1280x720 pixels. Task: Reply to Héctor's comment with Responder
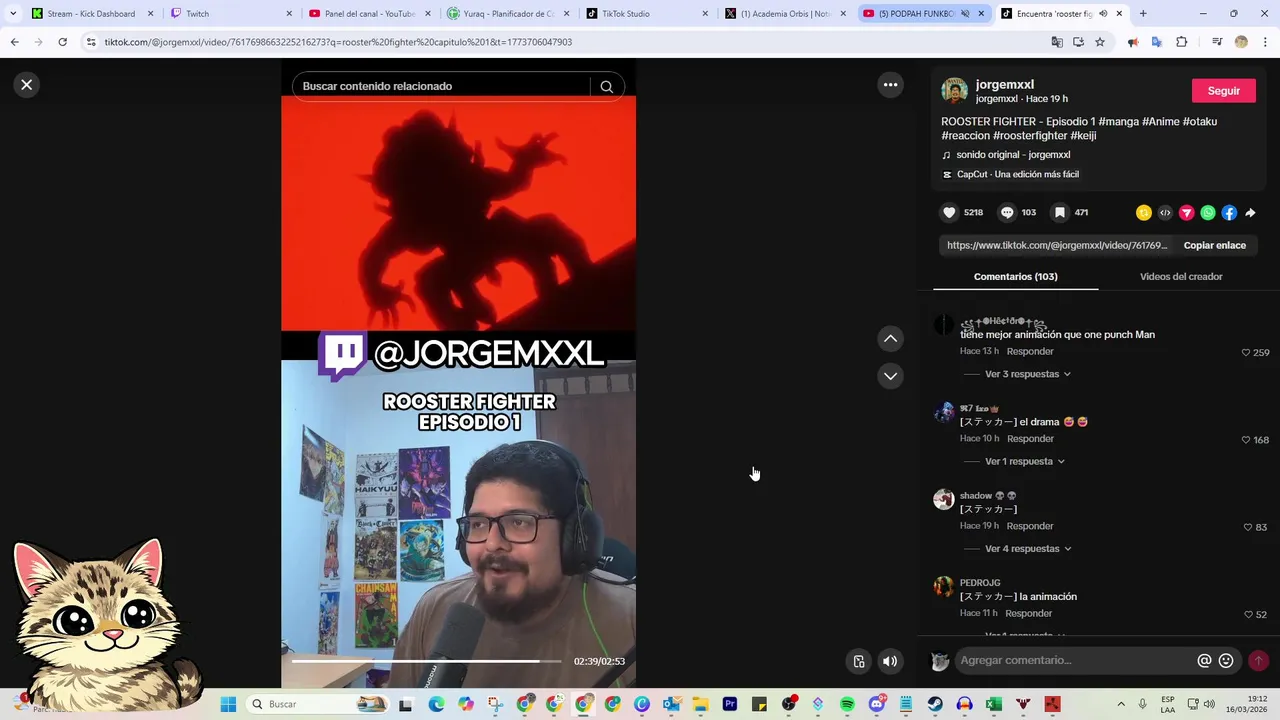(1030, 352)
